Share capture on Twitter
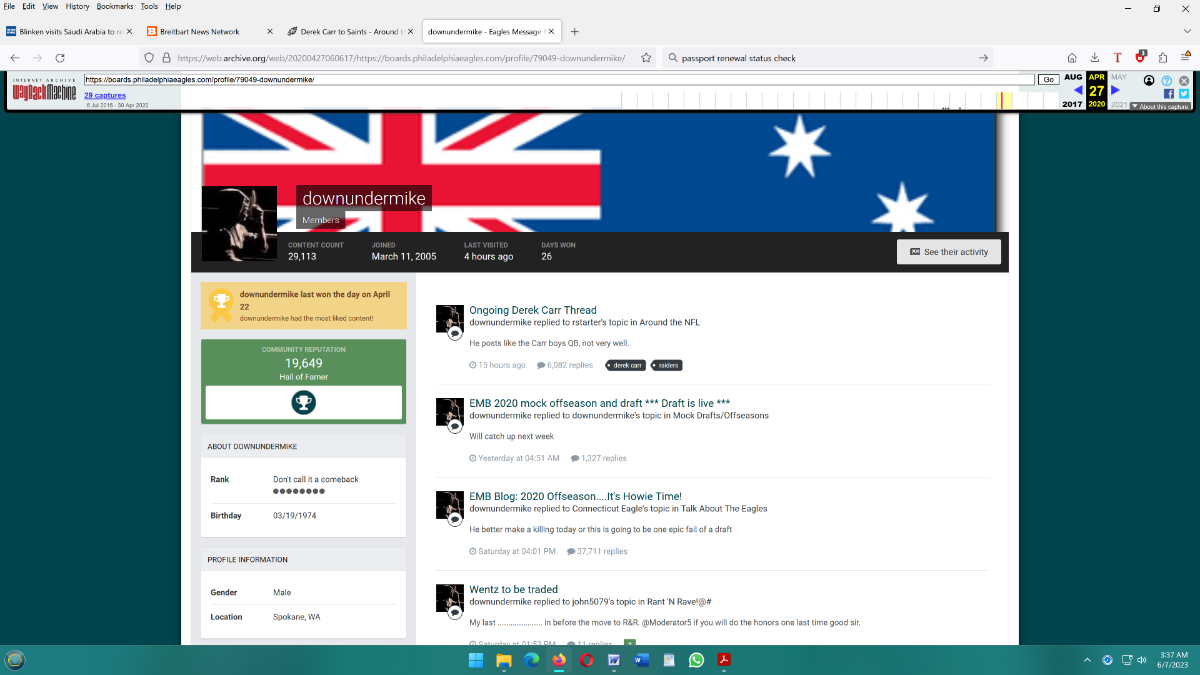Viewport: 1200px width, 675px height. (x=1183, y=93)
